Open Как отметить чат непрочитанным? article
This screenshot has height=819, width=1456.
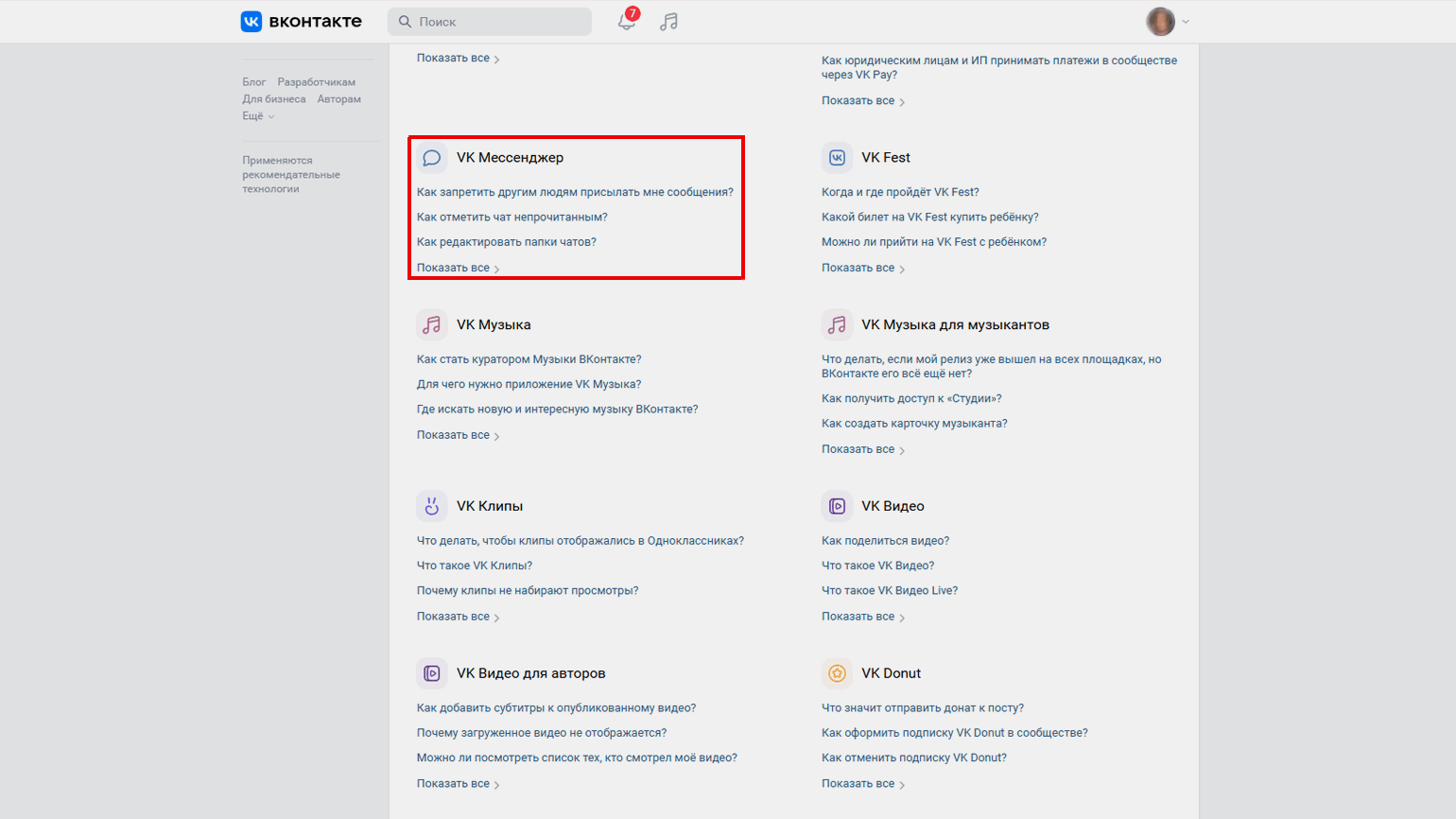(x=512, y=218)
